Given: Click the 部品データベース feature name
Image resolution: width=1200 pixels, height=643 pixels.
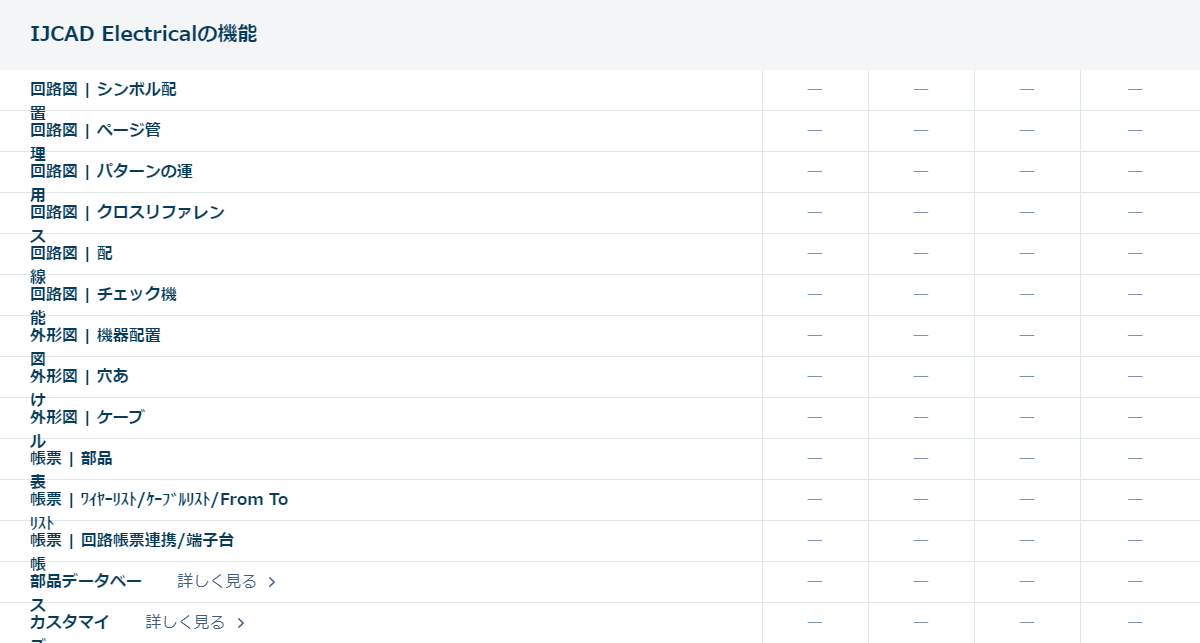Looking at the screenshot, I should pos(86,582).
